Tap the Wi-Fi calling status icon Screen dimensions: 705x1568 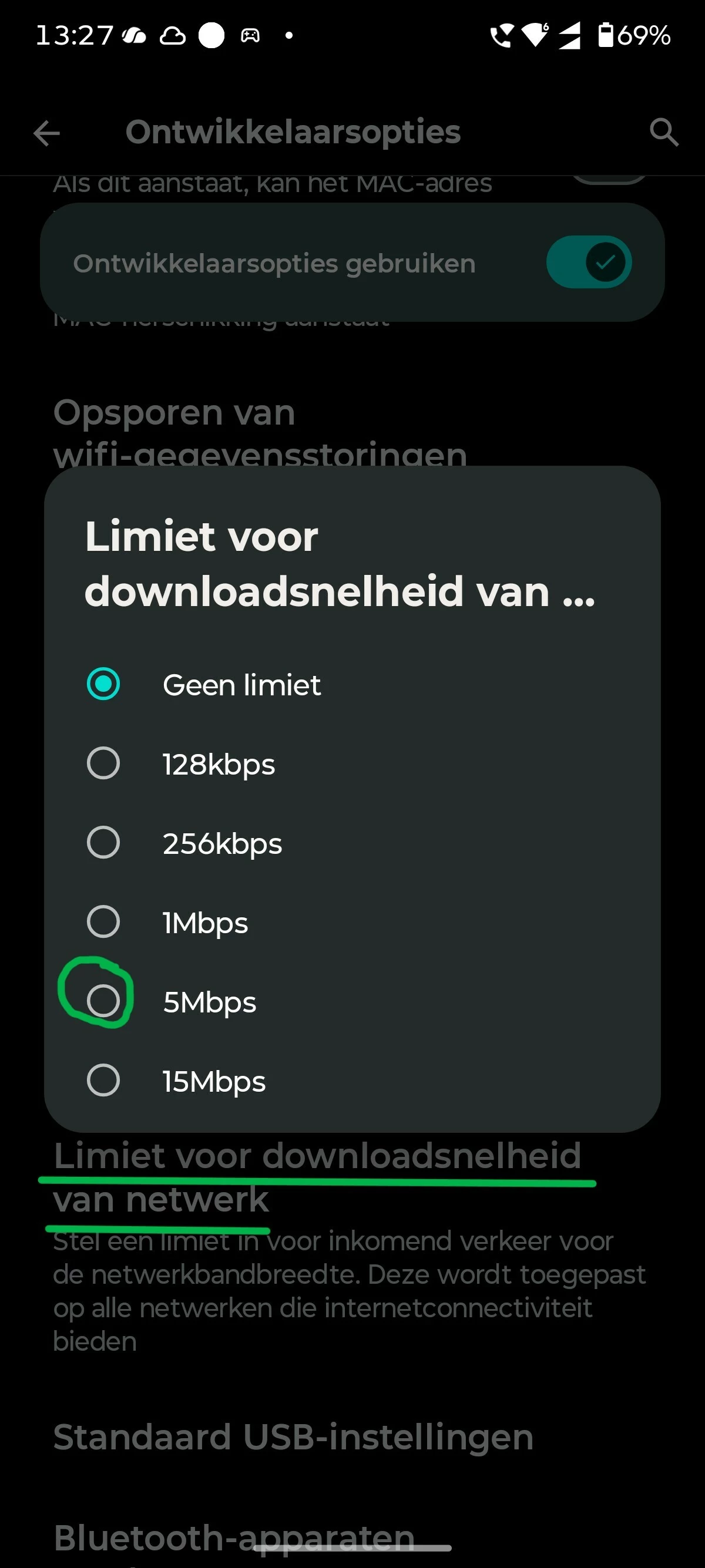coord(502,36)
